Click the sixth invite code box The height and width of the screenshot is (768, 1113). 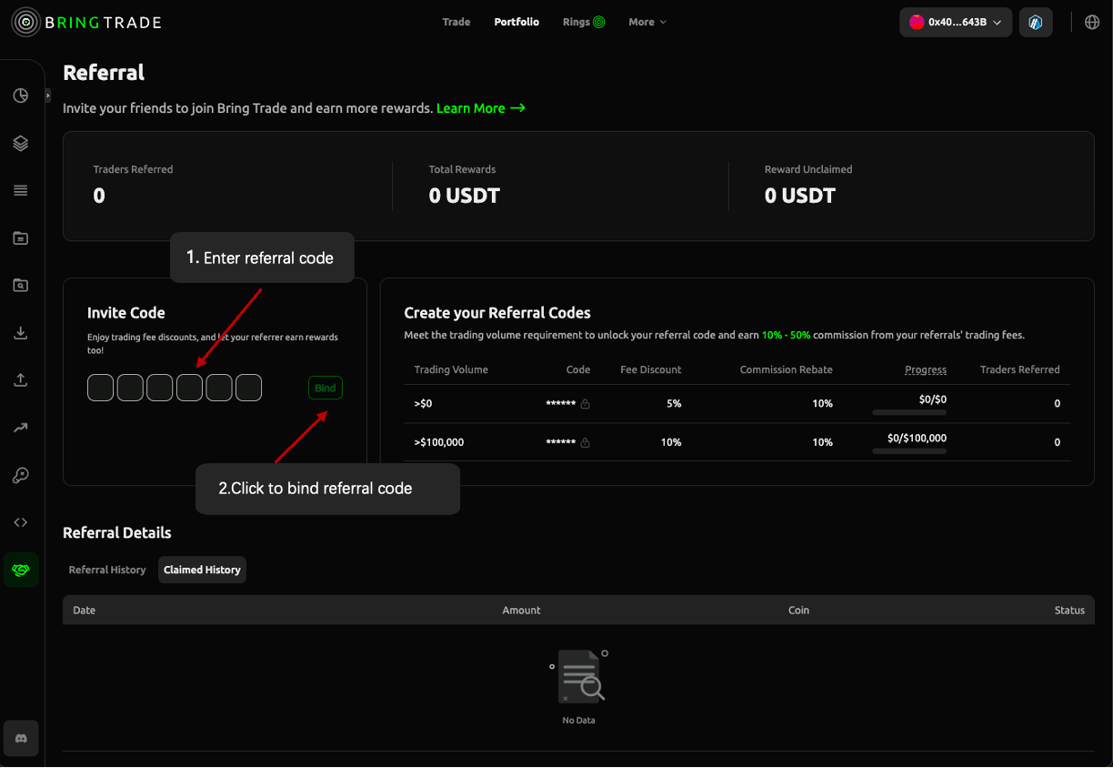click(x=248, y=388)
